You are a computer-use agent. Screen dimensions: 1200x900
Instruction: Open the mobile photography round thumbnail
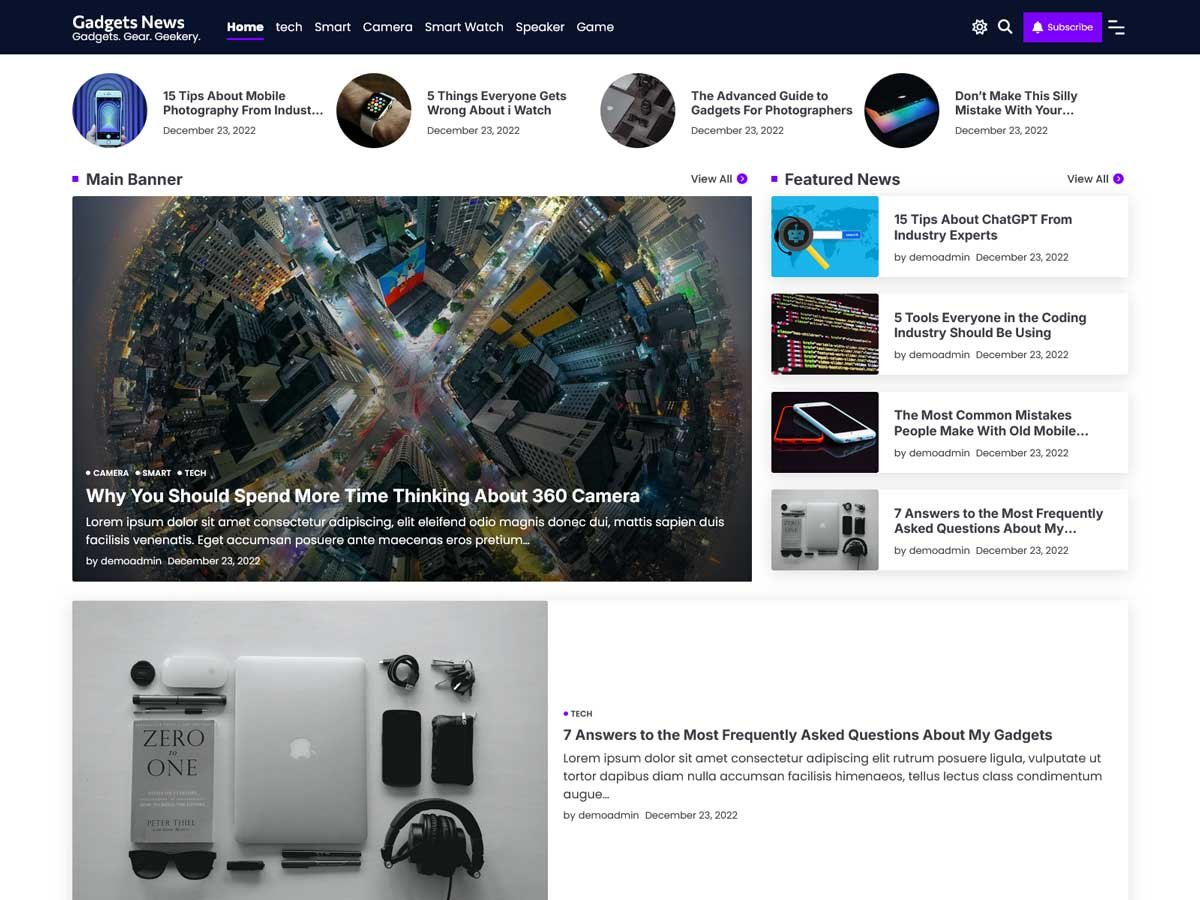coord(110,110)
